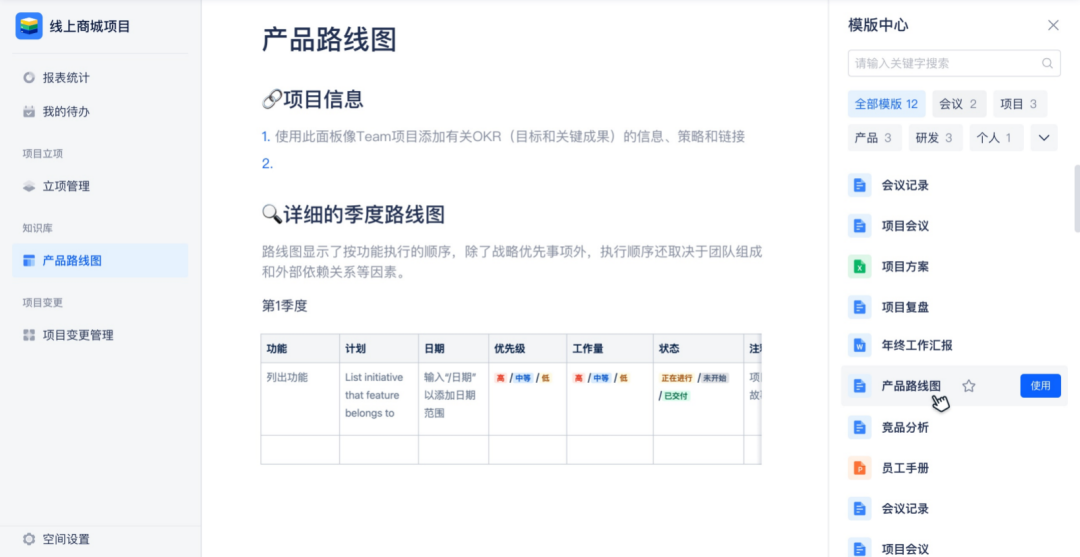
Task: Click the 模版中心 panel scrollbar
Action: coord(1077,200)
